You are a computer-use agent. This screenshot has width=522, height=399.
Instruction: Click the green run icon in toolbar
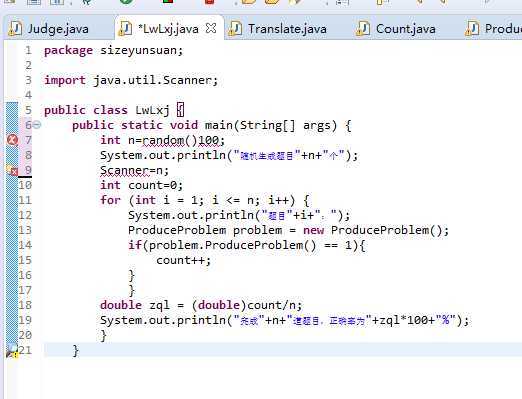pyautogui.click(x=126, y=2)
